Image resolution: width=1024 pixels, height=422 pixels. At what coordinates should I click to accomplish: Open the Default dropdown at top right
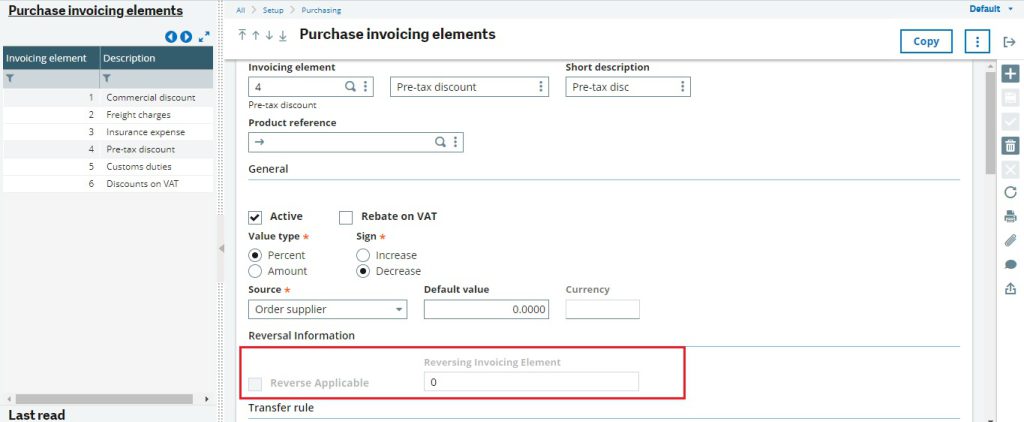tap(989, 9)
